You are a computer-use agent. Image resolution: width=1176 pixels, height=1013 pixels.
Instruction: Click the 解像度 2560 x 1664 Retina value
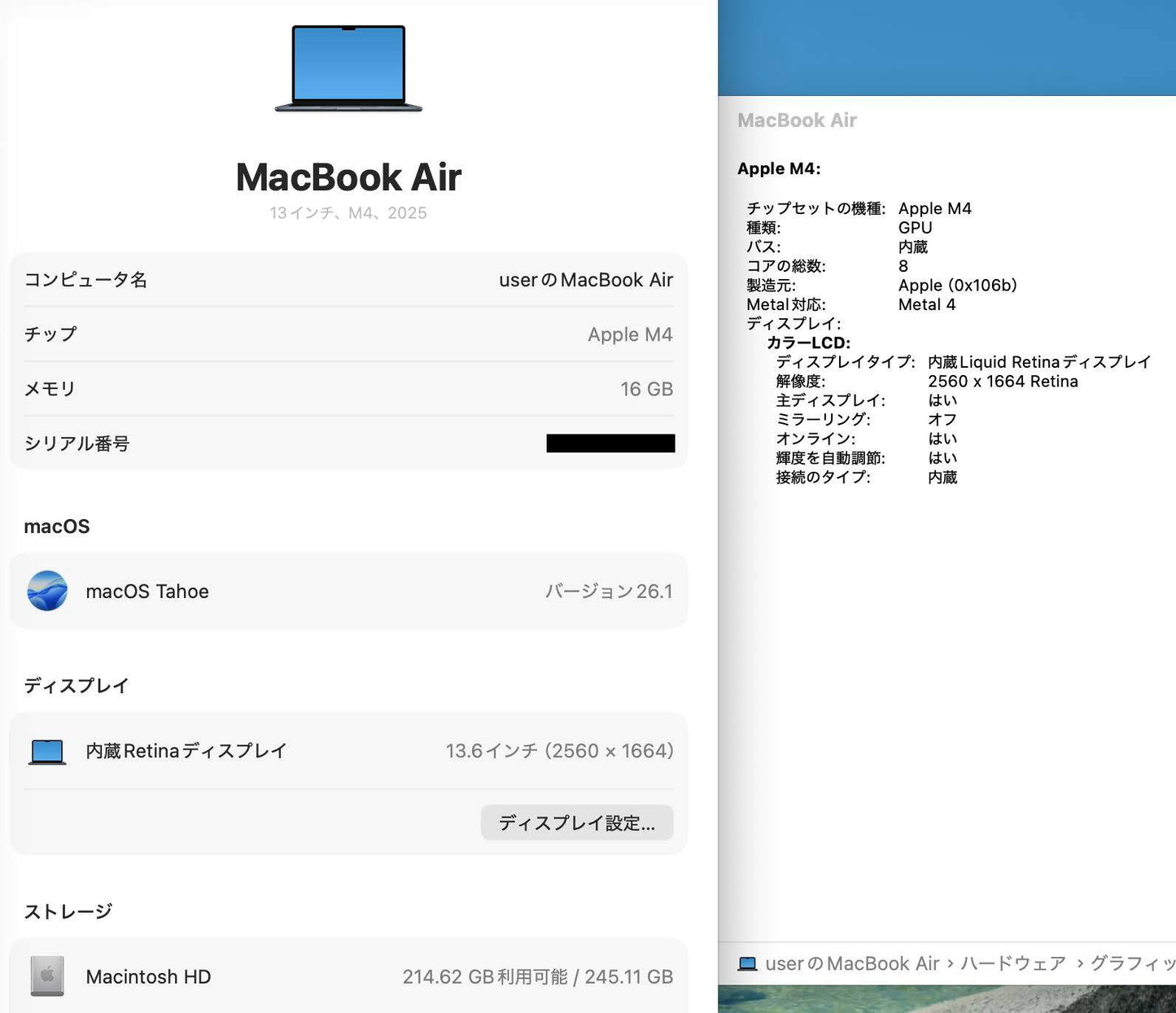click(x=1003, y=381)
